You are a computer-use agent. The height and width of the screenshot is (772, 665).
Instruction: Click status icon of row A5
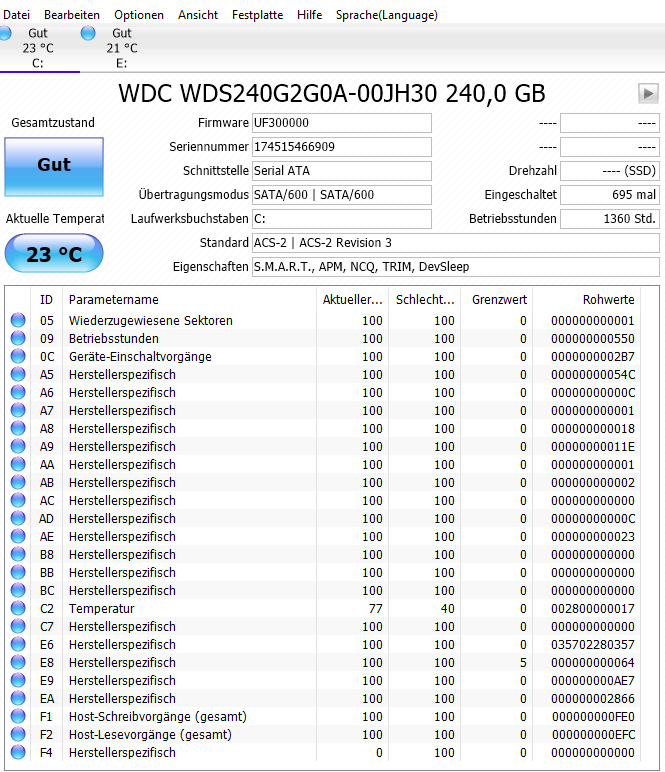(x=18, y=374)
